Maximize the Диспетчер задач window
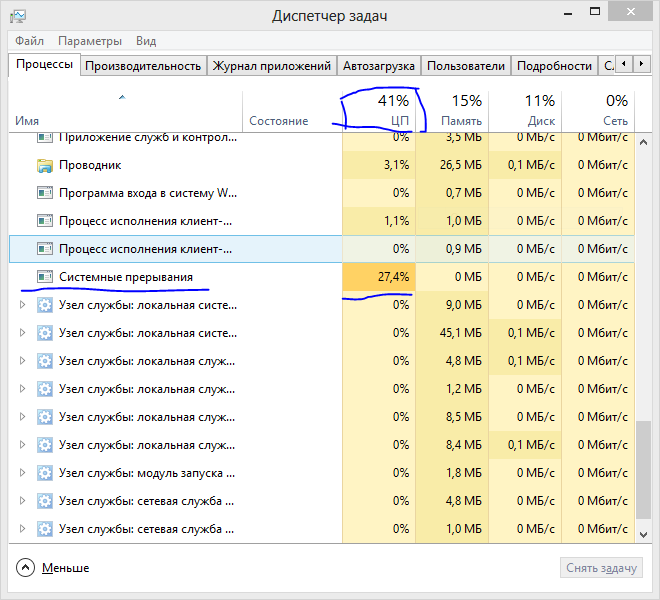The height and width of the screenshot is (600, 660). [x=595, y=12]
